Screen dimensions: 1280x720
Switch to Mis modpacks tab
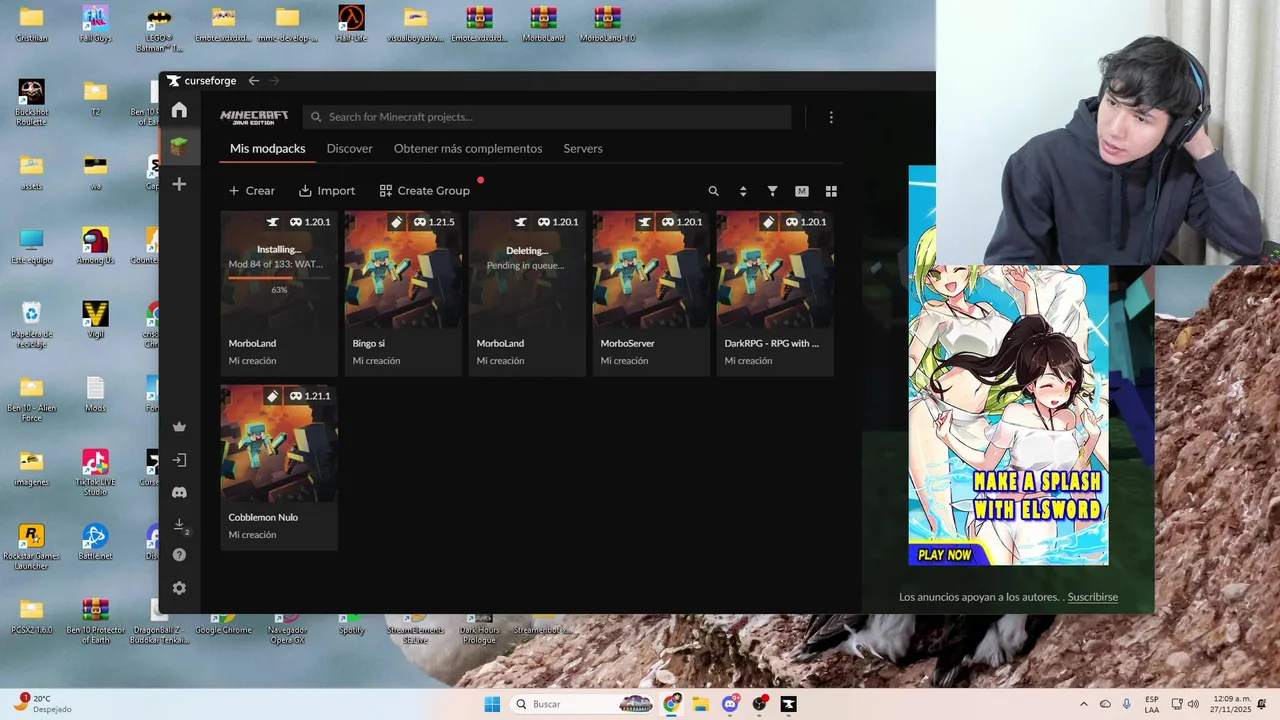(267, 148)
